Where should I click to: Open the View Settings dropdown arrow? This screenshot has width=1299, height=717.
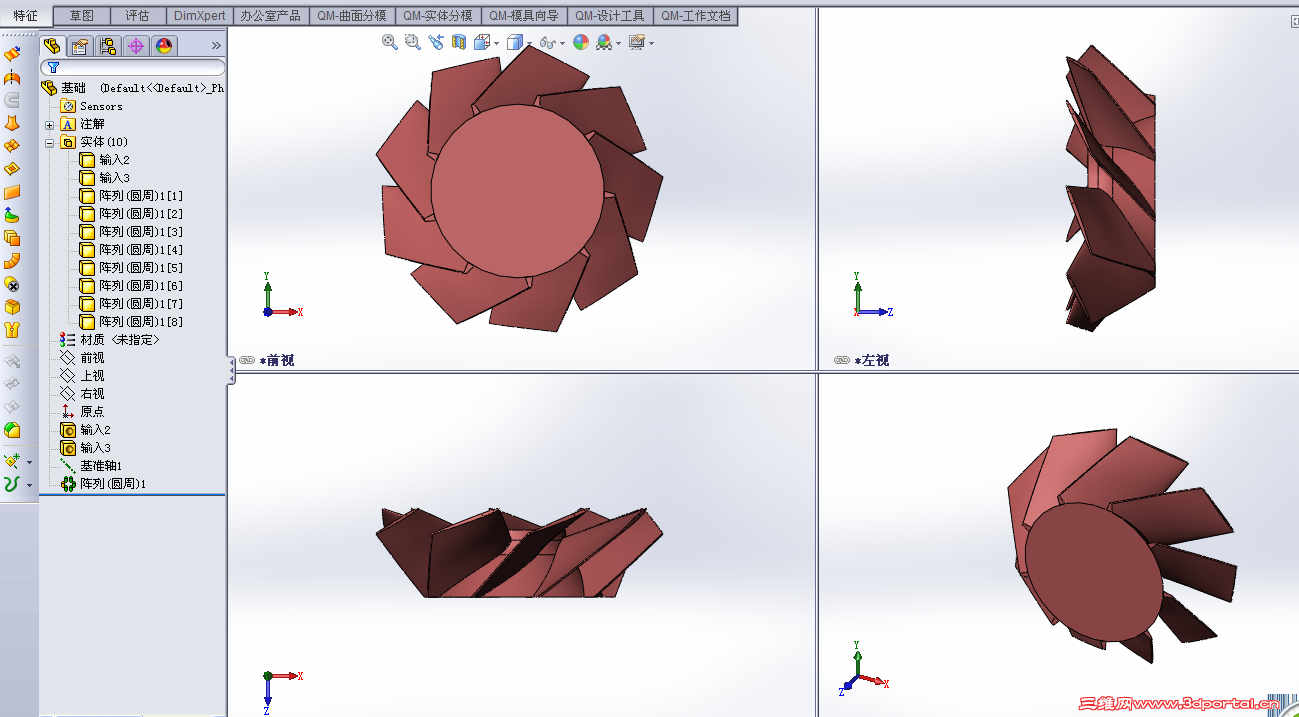(651, 43)
